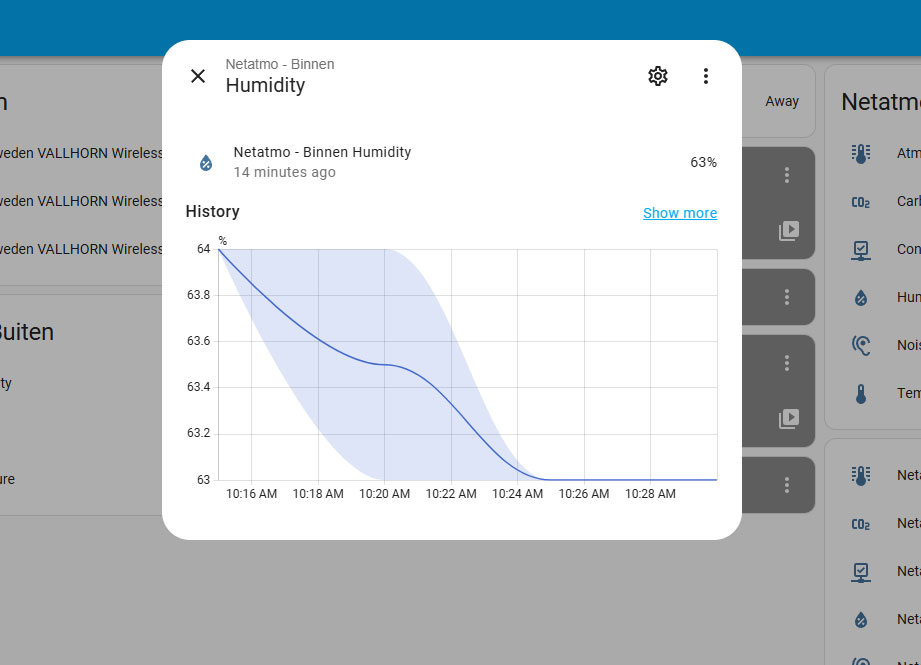Click the Netatmo card heading at right
The height and width of the screenshot is (665, 921).
(x=881, y=102)
